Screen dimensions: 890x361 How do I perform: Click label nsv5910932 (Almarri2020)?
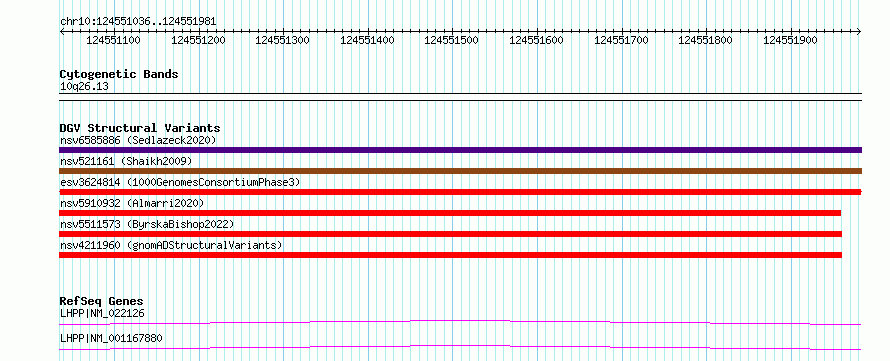coord(132,203)
